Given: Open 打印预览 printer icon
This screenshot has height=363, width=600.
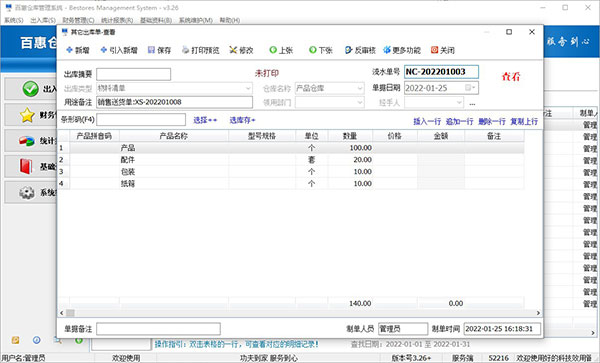Looking at the screenshot, I should click(185, 50).
